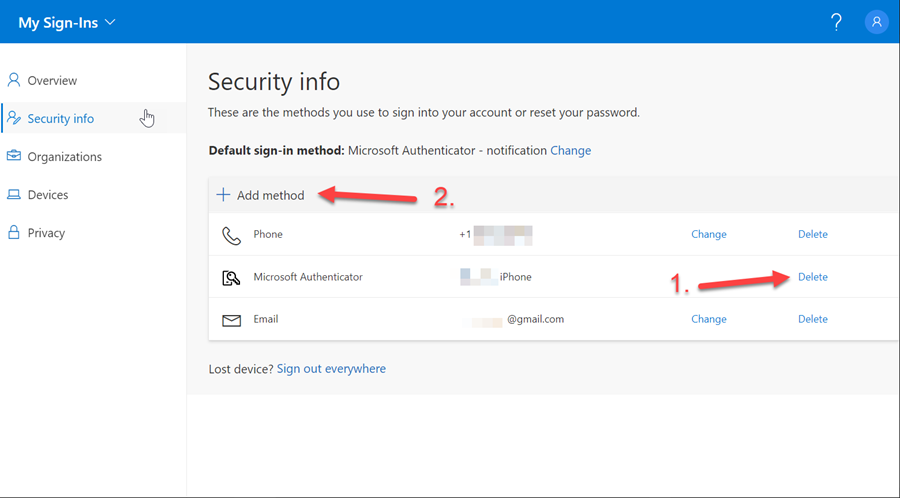Viewport: 900px width, 498px height.
Task: Open the Security info page in sidebar
Action: pyautogui.click(x=60, y=118)
